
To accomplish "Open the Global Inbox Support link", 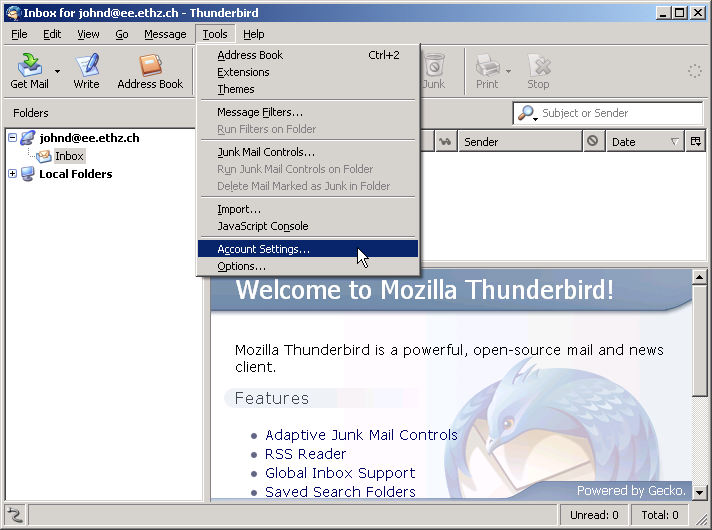I will coord(340,473).
